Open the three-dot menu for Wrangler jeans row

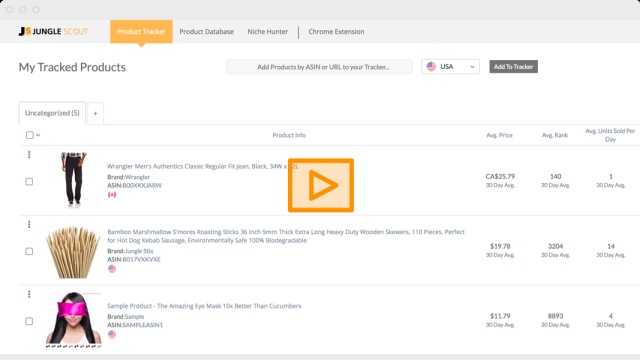coord(29,155)
